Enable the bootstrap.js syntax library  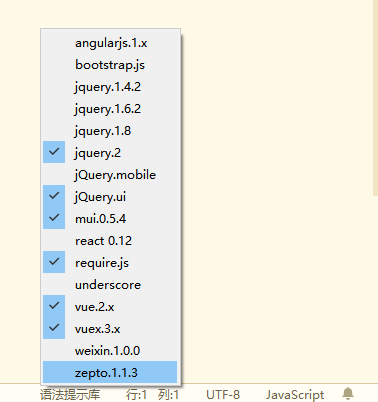(110, 65)
